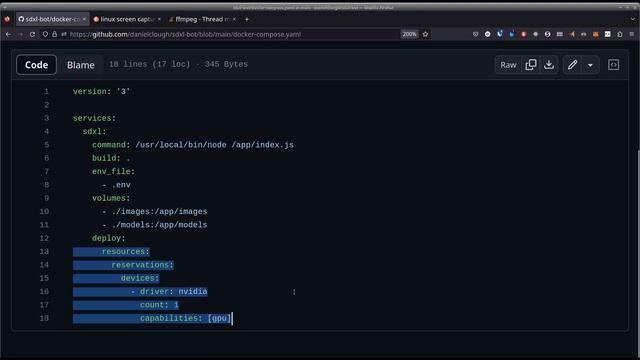The image size is (640, 360).
Task: Reload the current page
Action: [x=32, y=34]
